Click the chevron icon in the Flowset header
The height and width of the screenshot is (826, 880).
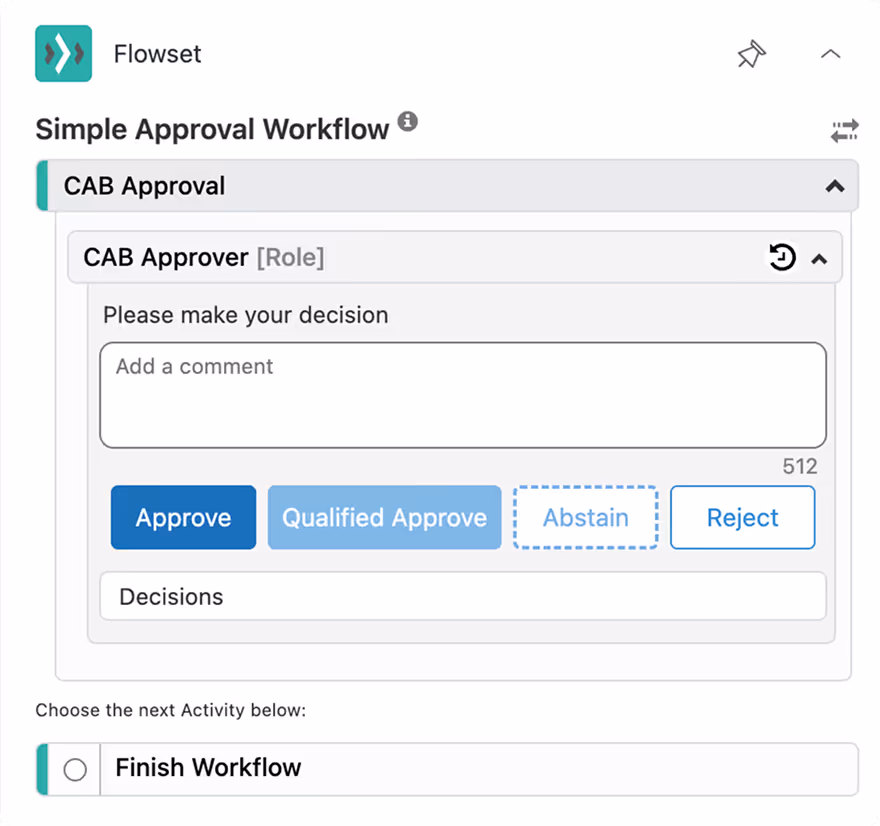[x=831, y=55]
